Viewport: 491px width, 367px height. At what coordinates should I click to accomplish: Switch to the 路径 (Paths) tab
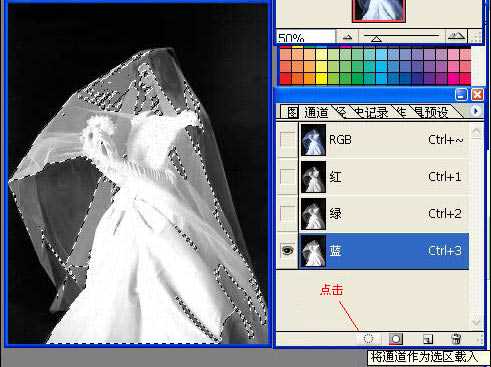[x=341, y=112]
